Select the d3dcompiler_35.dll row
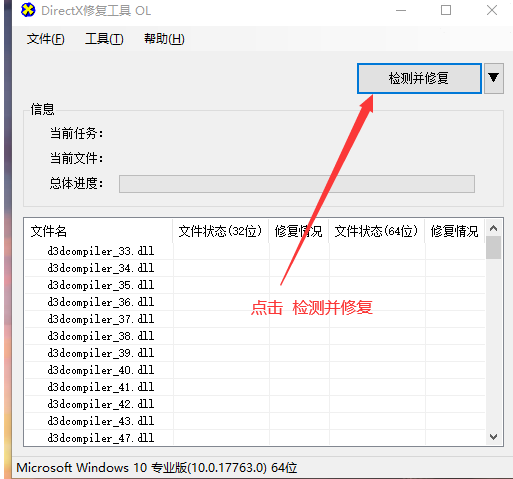The width and height of the screenshot is (513, 479). (x=255, y=285)
